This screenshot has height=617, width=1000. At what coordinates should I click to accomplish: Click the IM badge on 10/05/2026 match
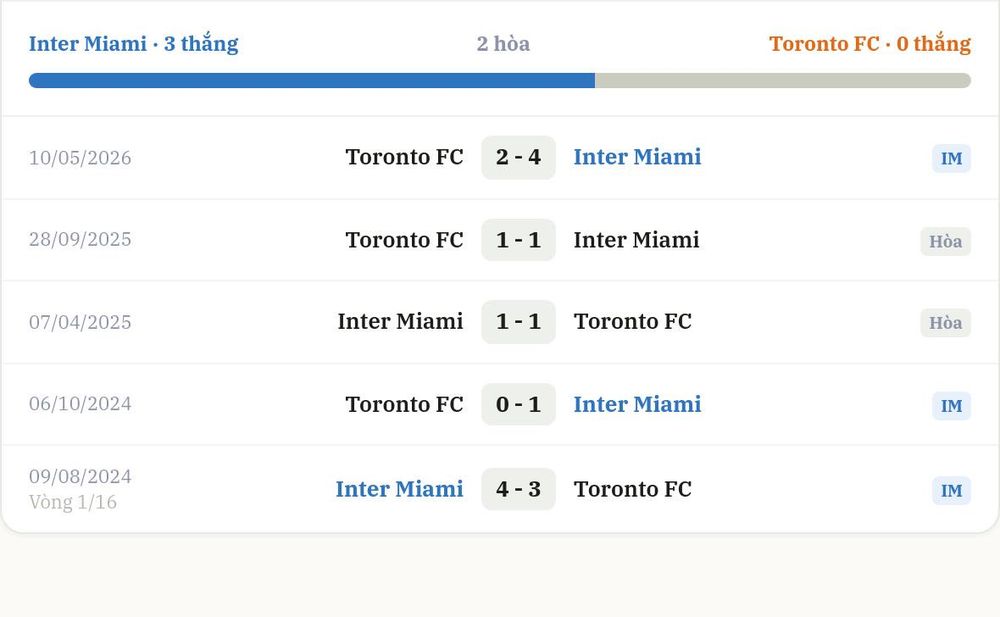951,158
